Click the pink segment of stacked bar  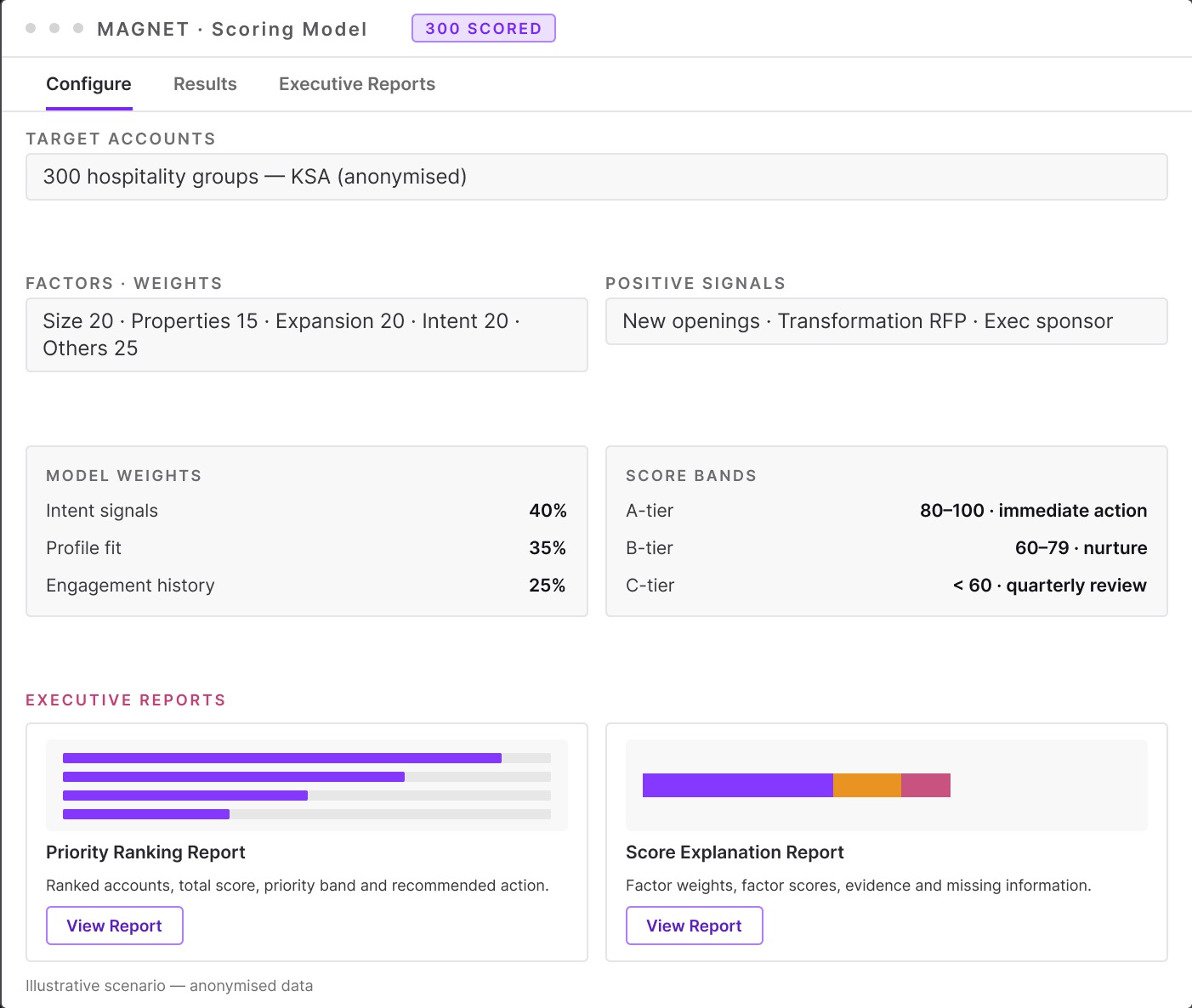pyautogui.click(x=926, y=785)
